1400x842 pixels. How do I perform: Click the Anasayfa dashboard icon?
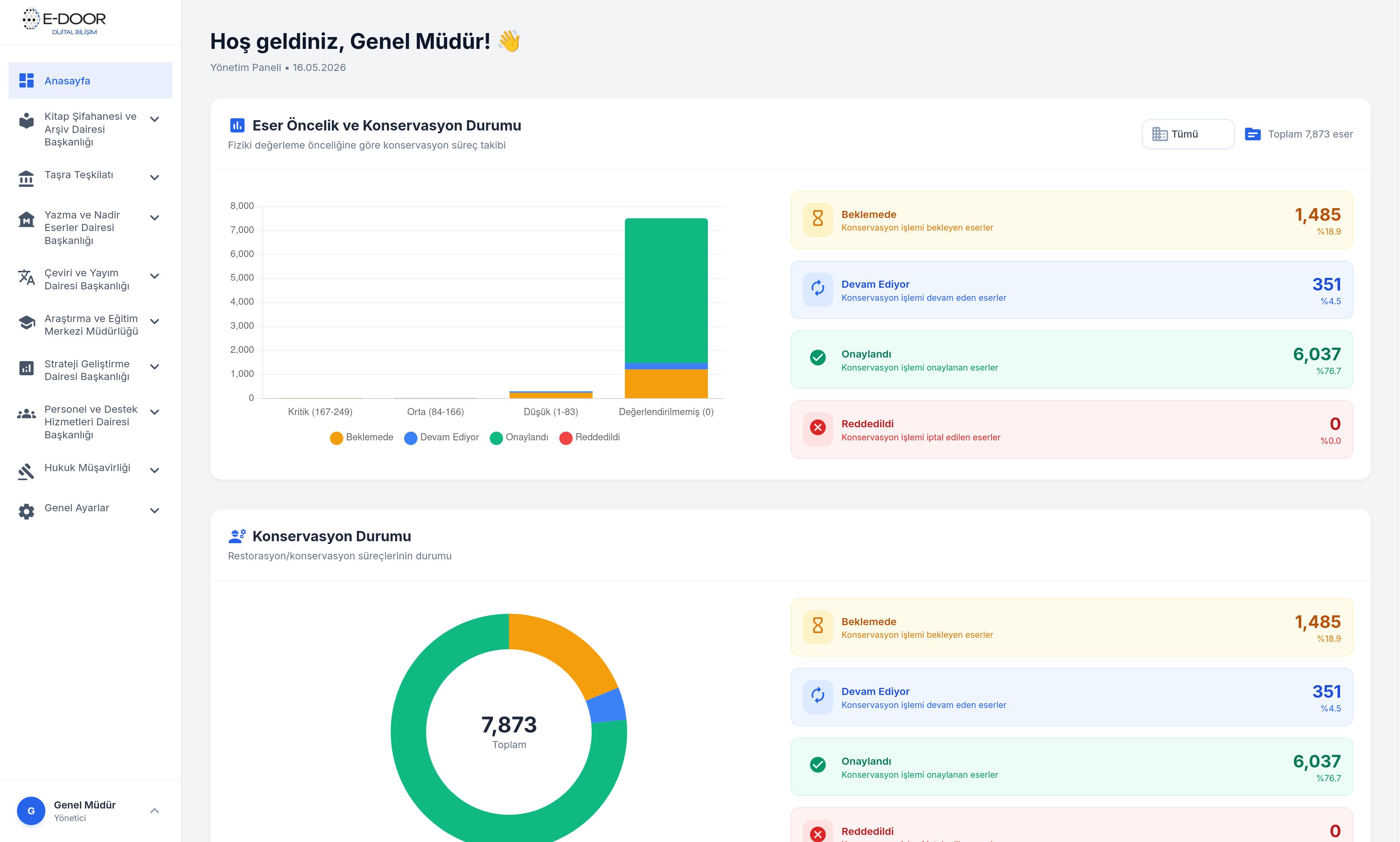coord(26,80)
